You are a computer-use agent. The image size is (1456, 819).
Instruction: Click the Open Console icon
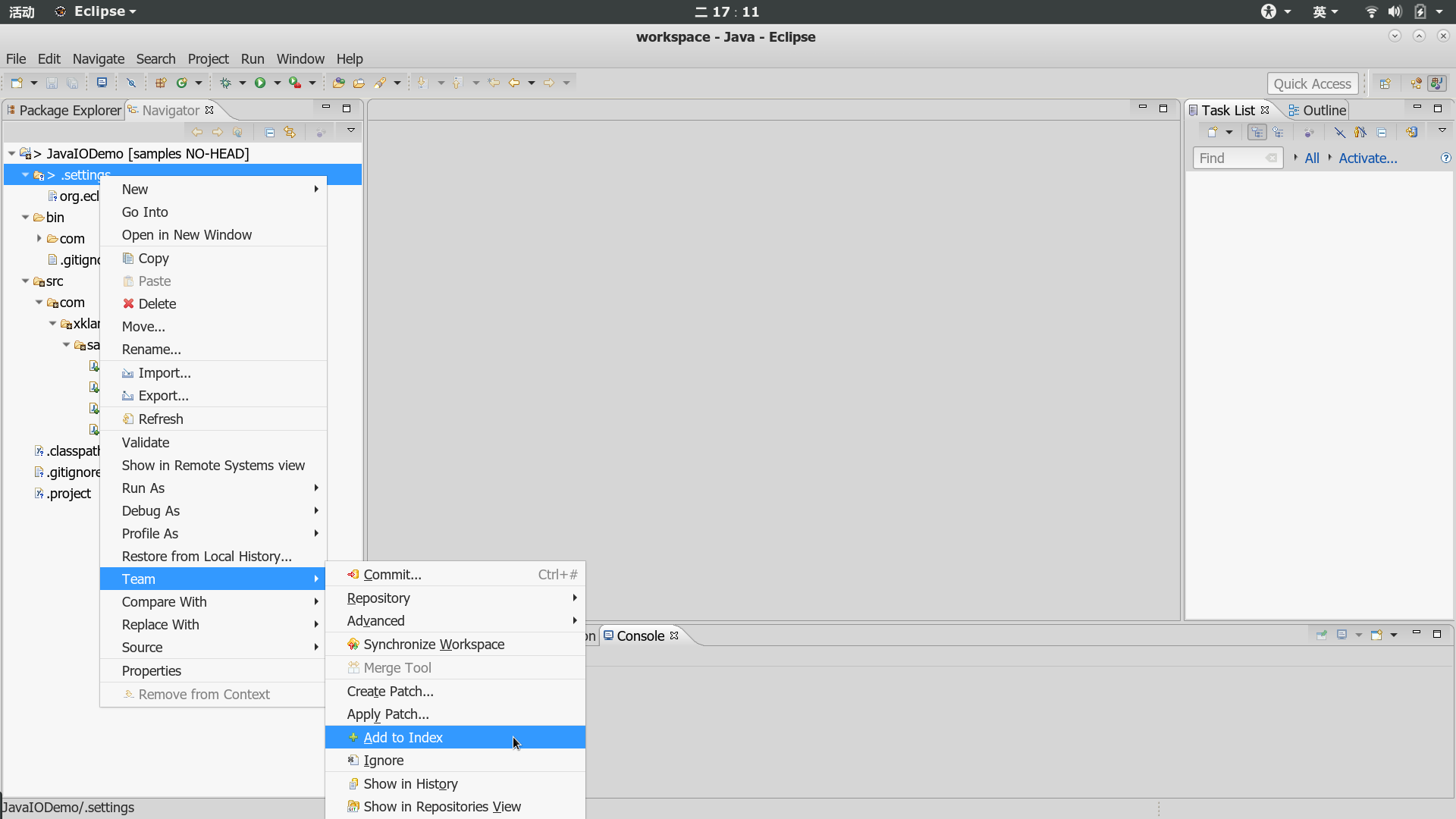click(x=1376, y=635)
